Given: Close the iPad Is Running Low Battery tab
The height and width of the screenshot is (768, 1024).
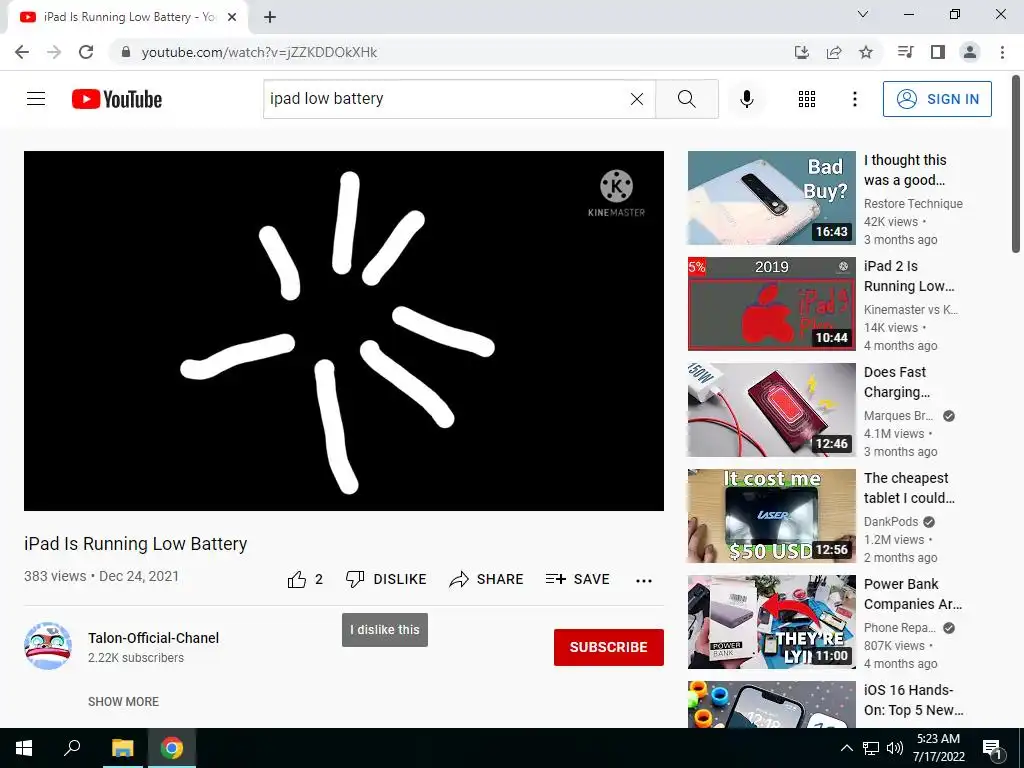Looking at the screenshot, I should tap(232, 17).
